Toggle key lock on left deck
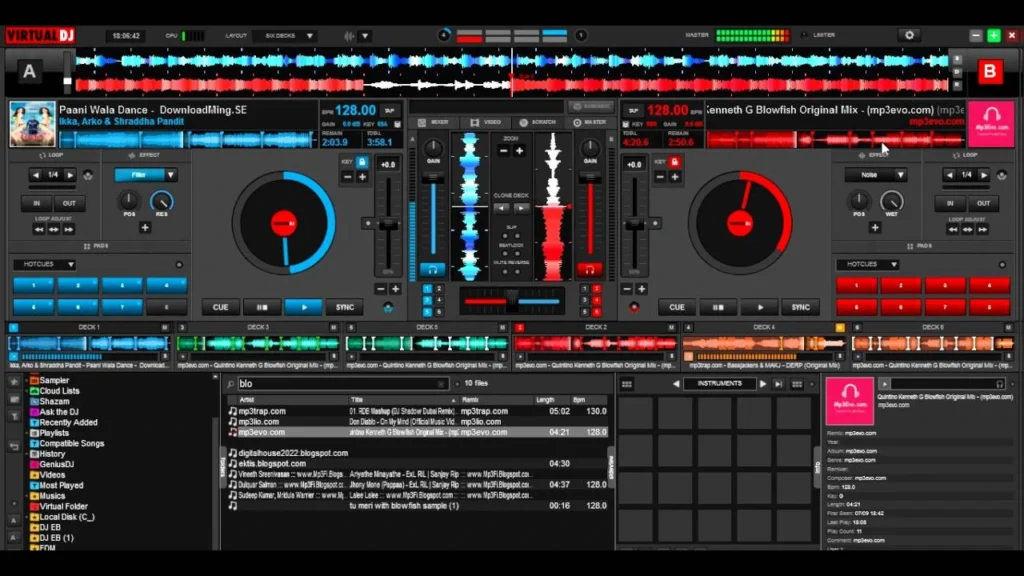 [362, 162]
